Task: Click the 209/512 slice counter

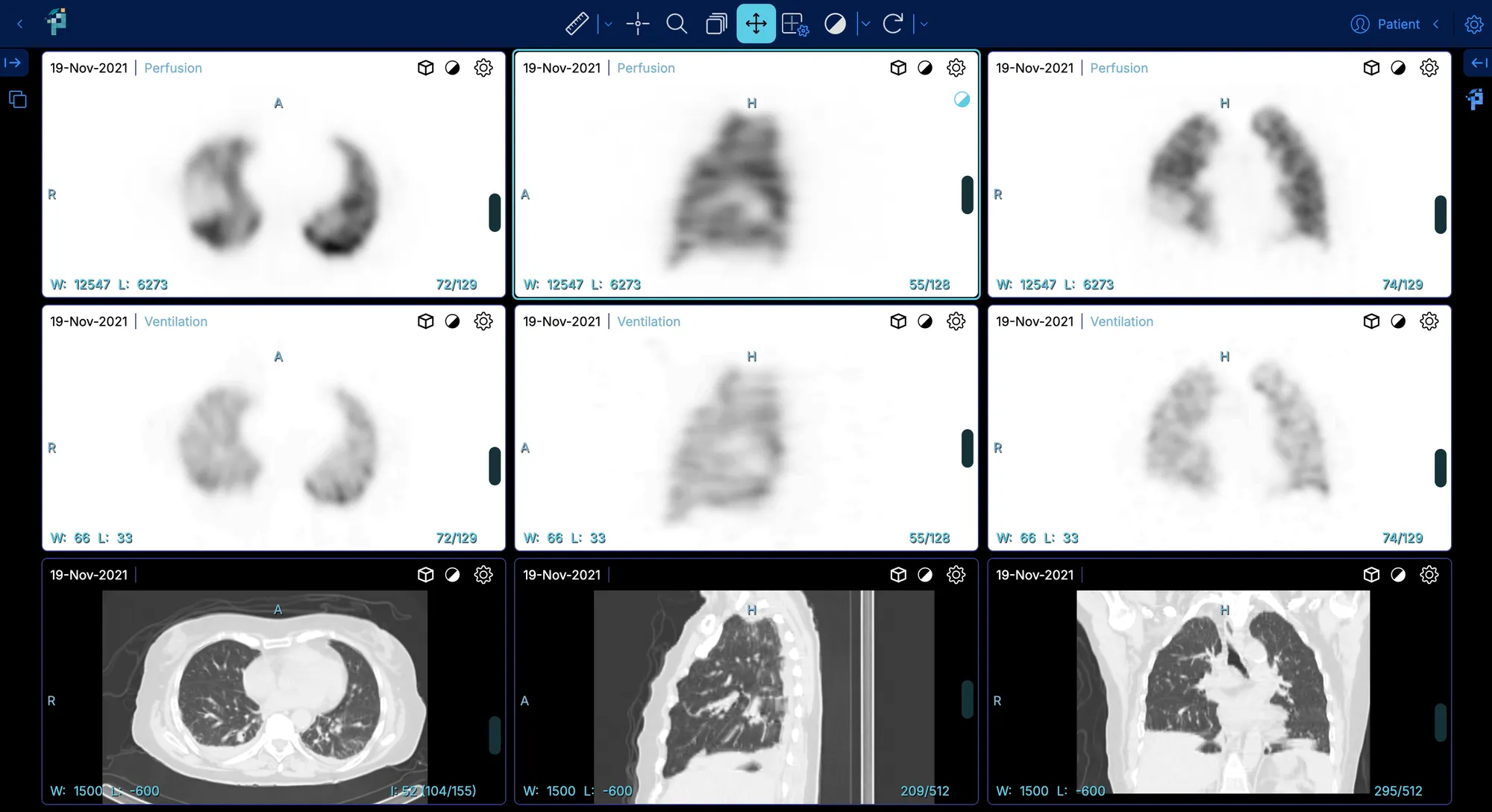Action: pyautogui.click(x=925, y=791)
